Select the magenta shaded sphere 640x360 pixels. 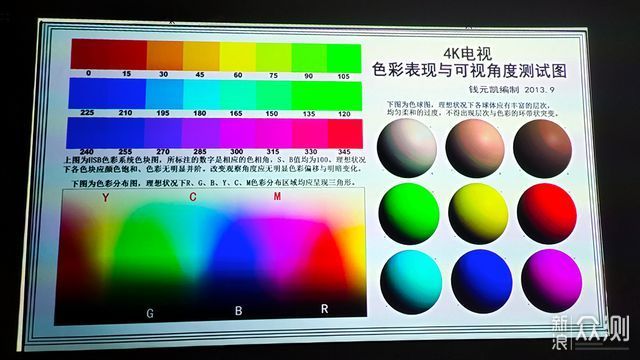tap(551, 281)
